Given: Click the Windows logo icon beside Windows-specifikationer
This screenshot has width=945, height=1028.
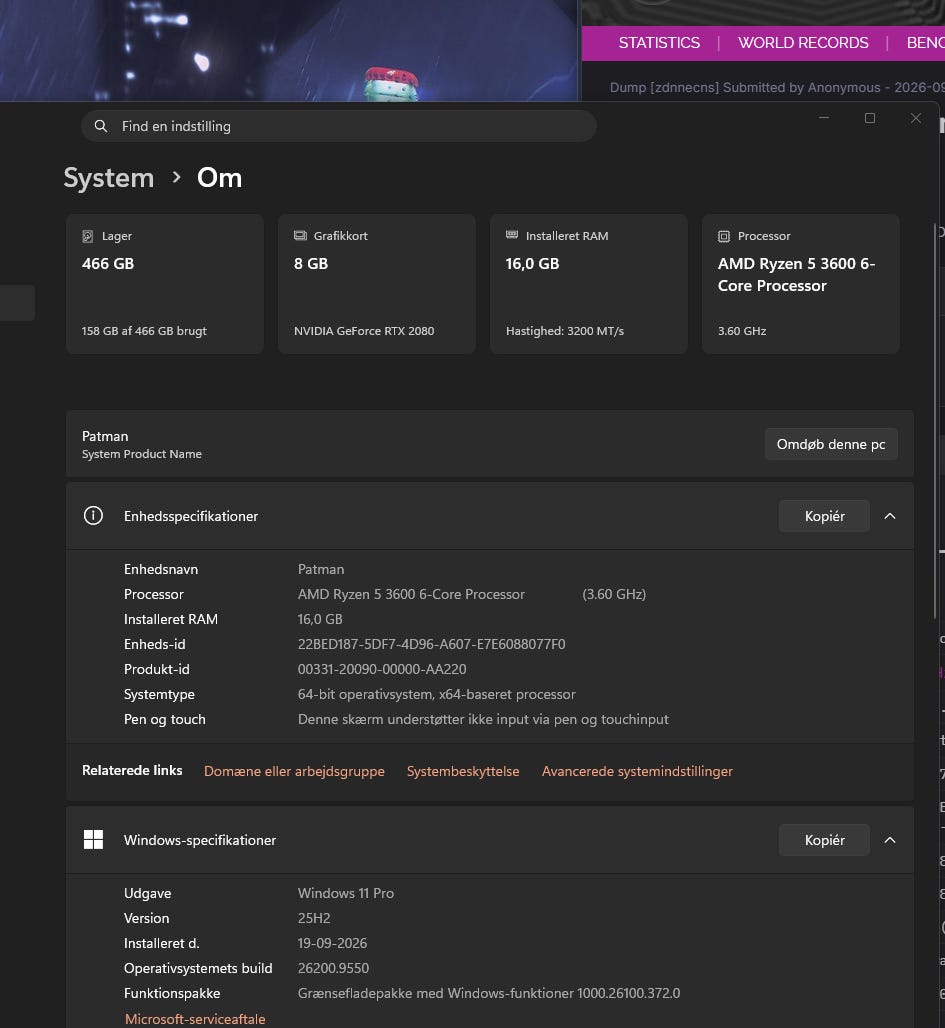Looking at the screenshot, I should 93,840.
